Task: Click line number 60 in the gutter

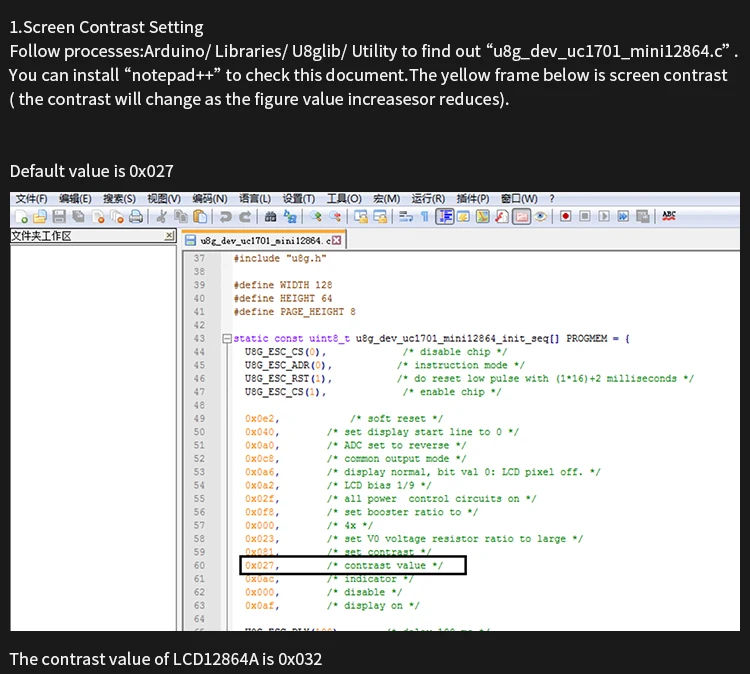Action: [199, 565]
